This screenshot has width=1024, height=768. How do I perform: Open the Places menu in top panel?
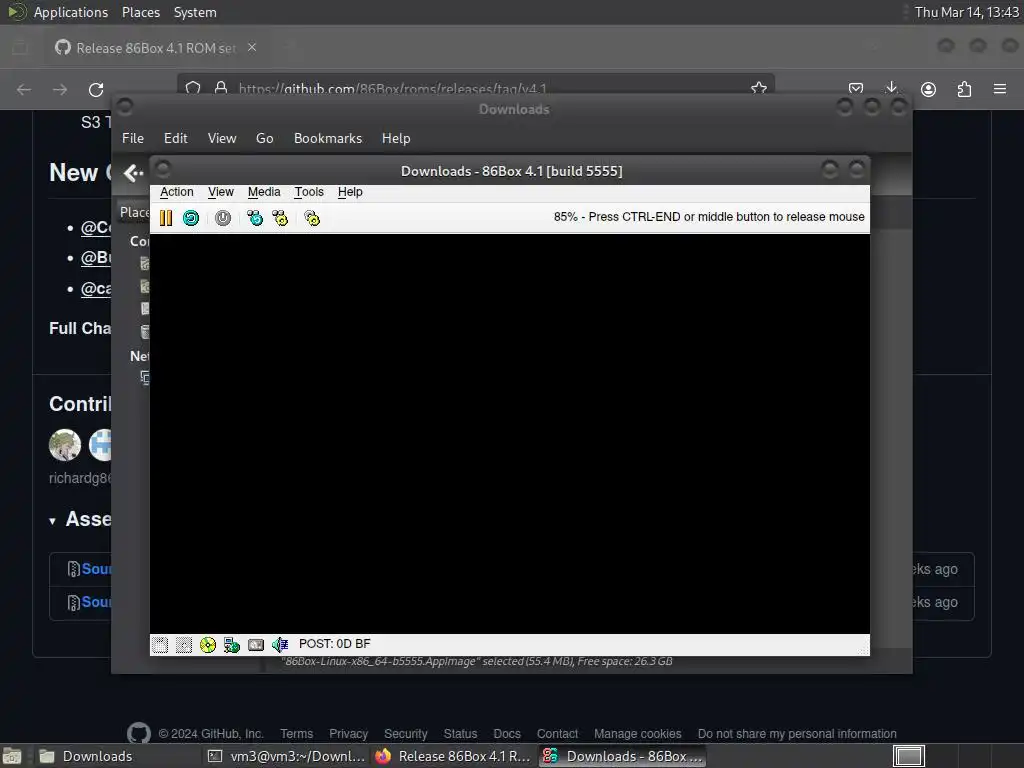[x=140, y=12]
